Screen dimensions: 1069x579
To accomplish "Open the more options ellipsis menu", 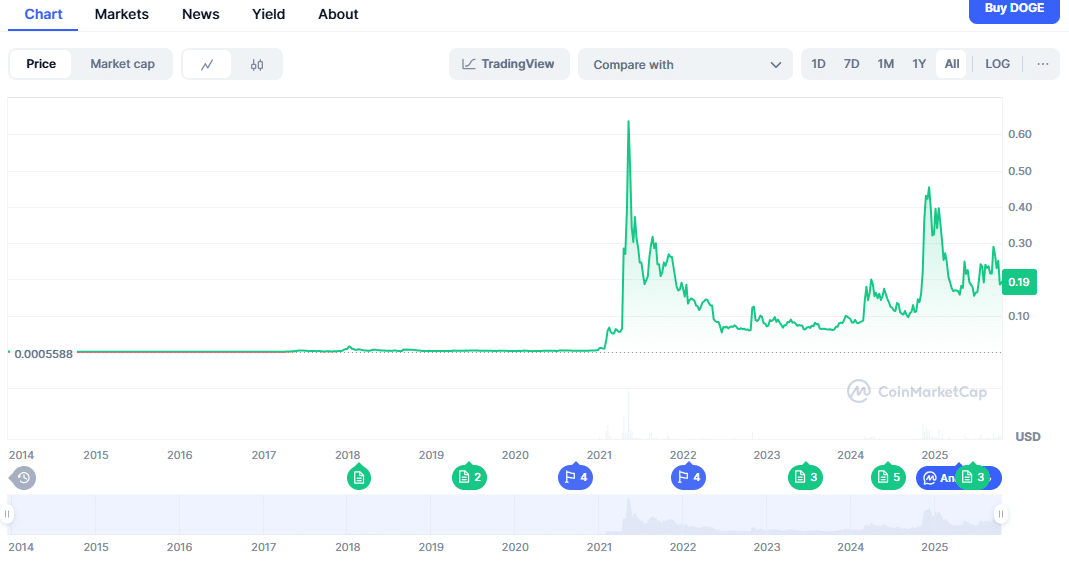I will tap(1043, 64).
